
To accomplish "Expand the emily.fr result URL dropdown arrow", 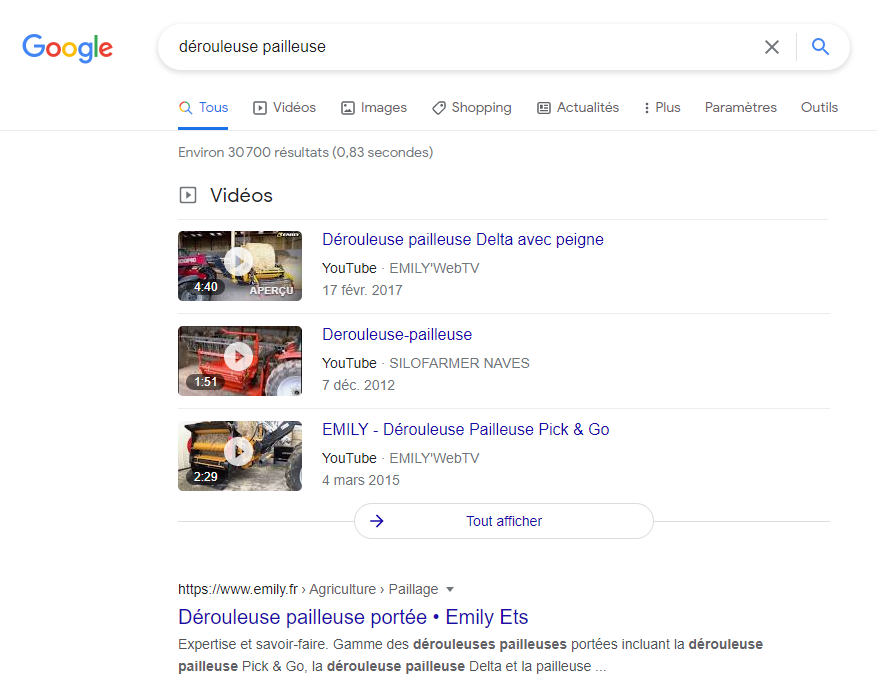I will 449,589.
